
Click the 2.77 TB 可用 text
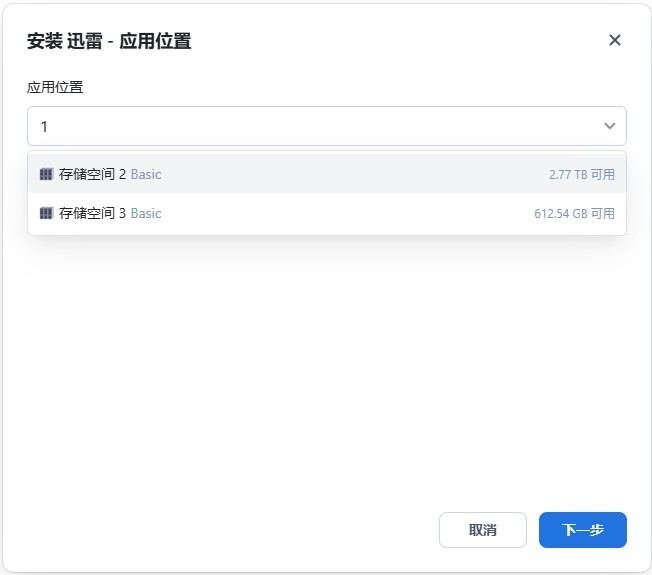point(582,174)
